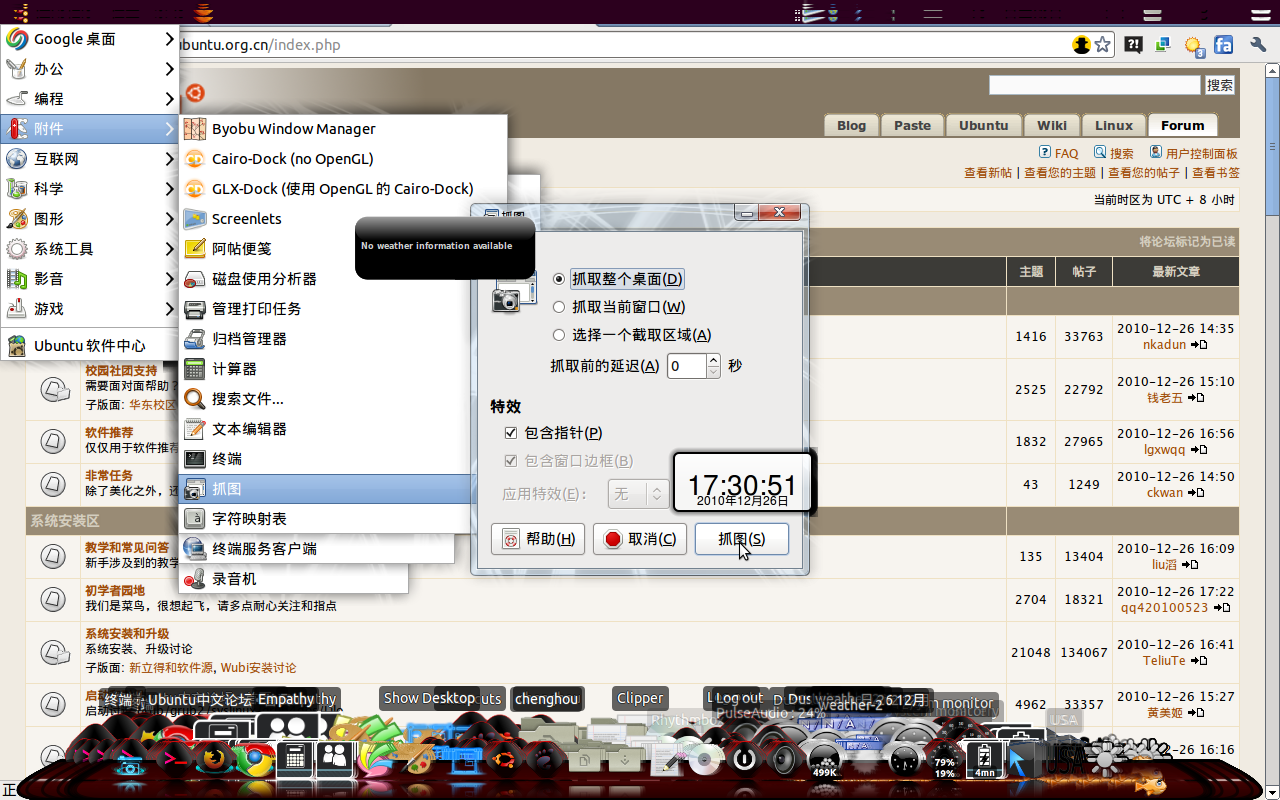Expand the Google 桌面 submenu
Viewport: 1280px width, 800px height.
90,39
